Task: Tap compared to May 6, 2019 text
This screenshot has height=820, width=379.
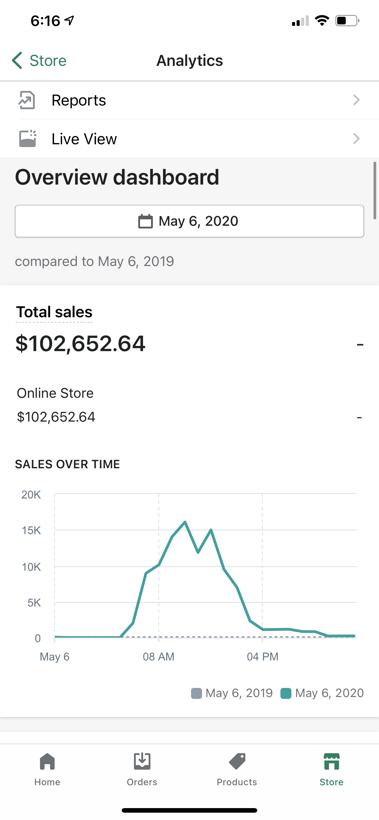Action: coord(95,261)
